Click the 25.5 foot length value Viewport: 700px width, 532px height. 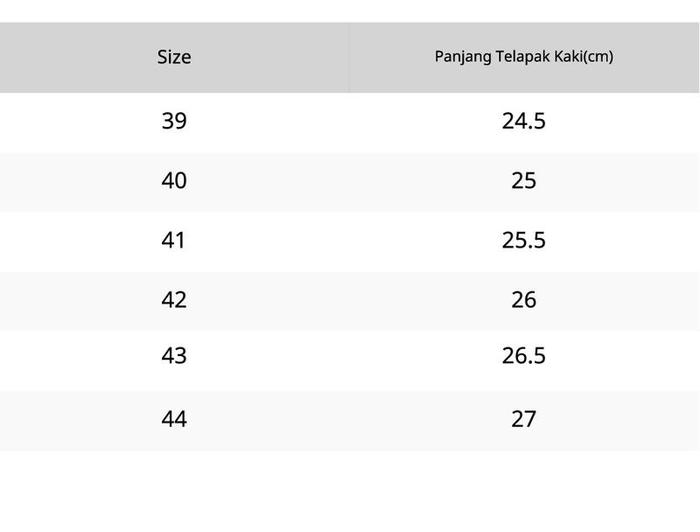click(x=523, y=240)
